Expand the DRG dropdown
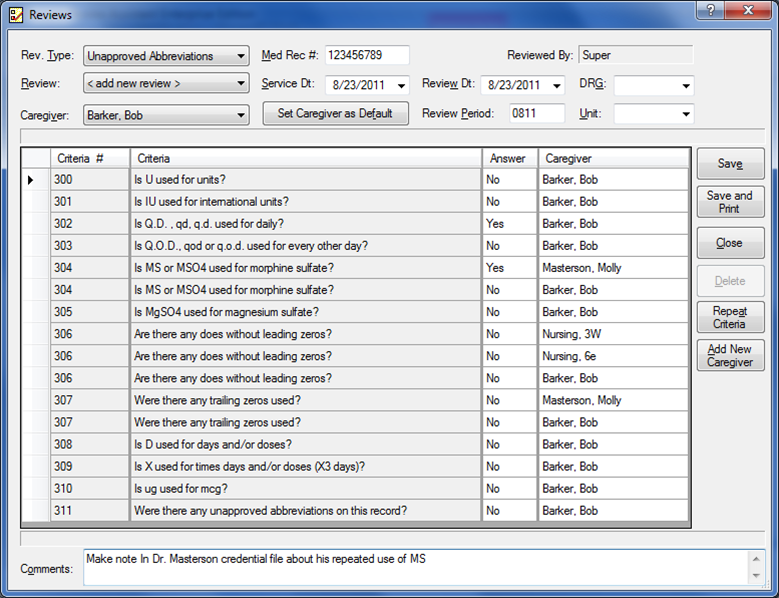Viewport: 779px width, 598px height. pos(686,85)
